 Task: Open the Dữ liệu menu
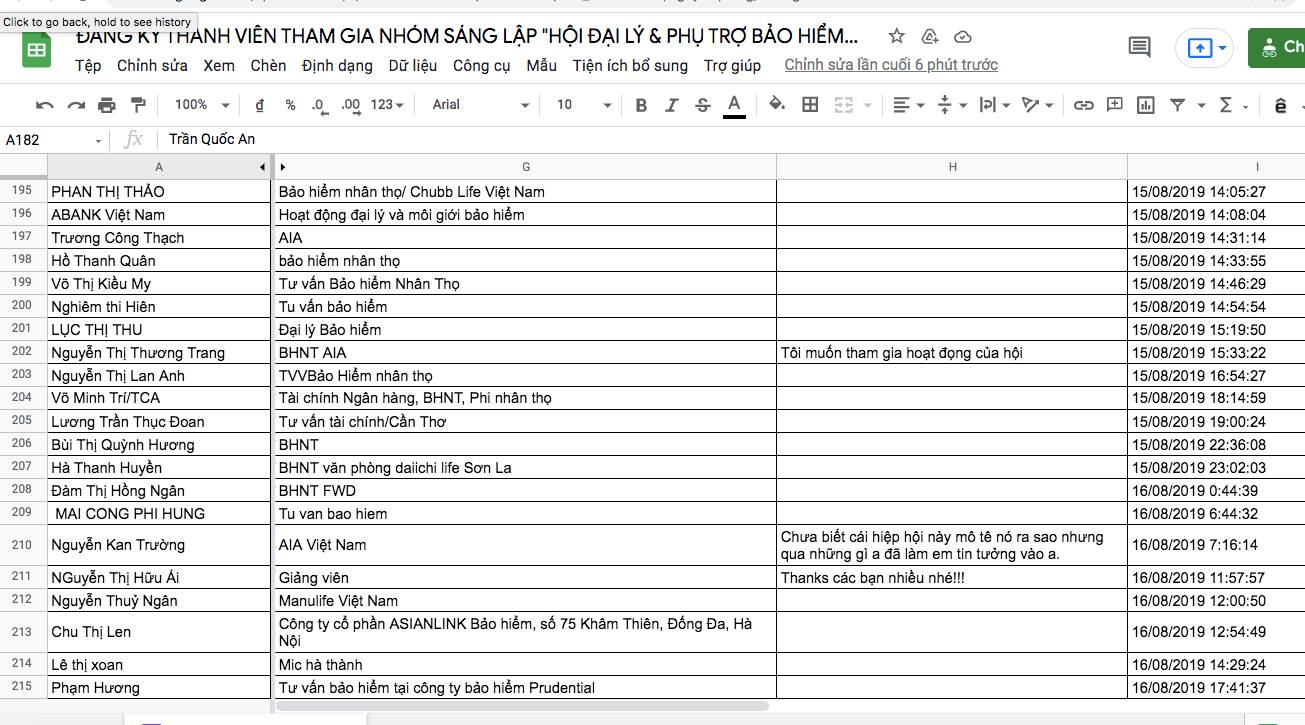pyautogui.click(x=413, y=65)
